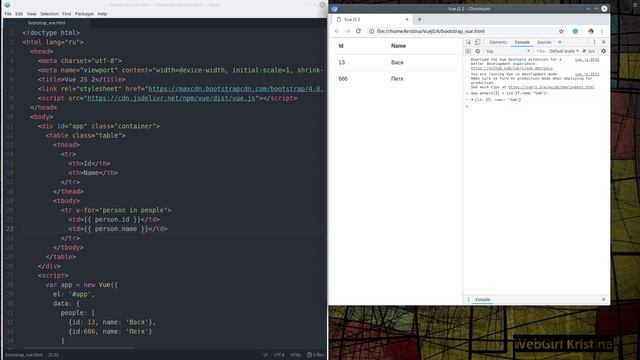Click the green extension icon in Chromium toolbar
The image size is (640, 360).
coord(575,31)
